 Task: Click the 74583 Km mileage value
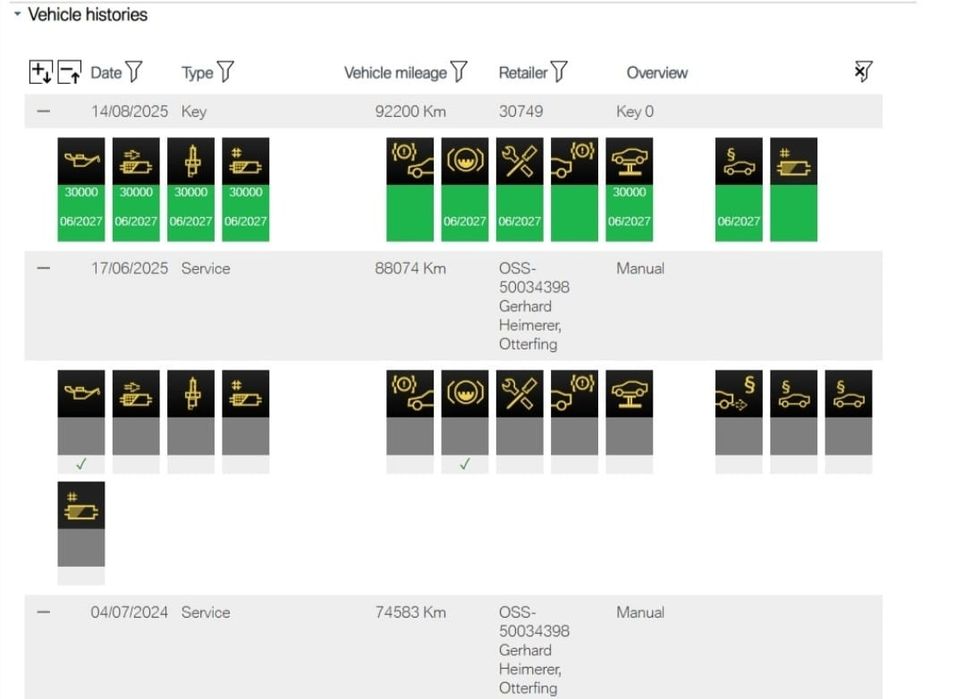(x=411, y=612)
